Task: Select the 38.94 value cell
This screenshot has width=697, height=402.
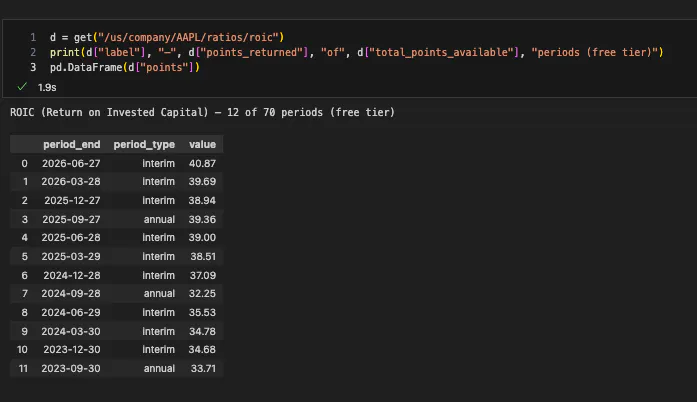Action: click(202, 201)
